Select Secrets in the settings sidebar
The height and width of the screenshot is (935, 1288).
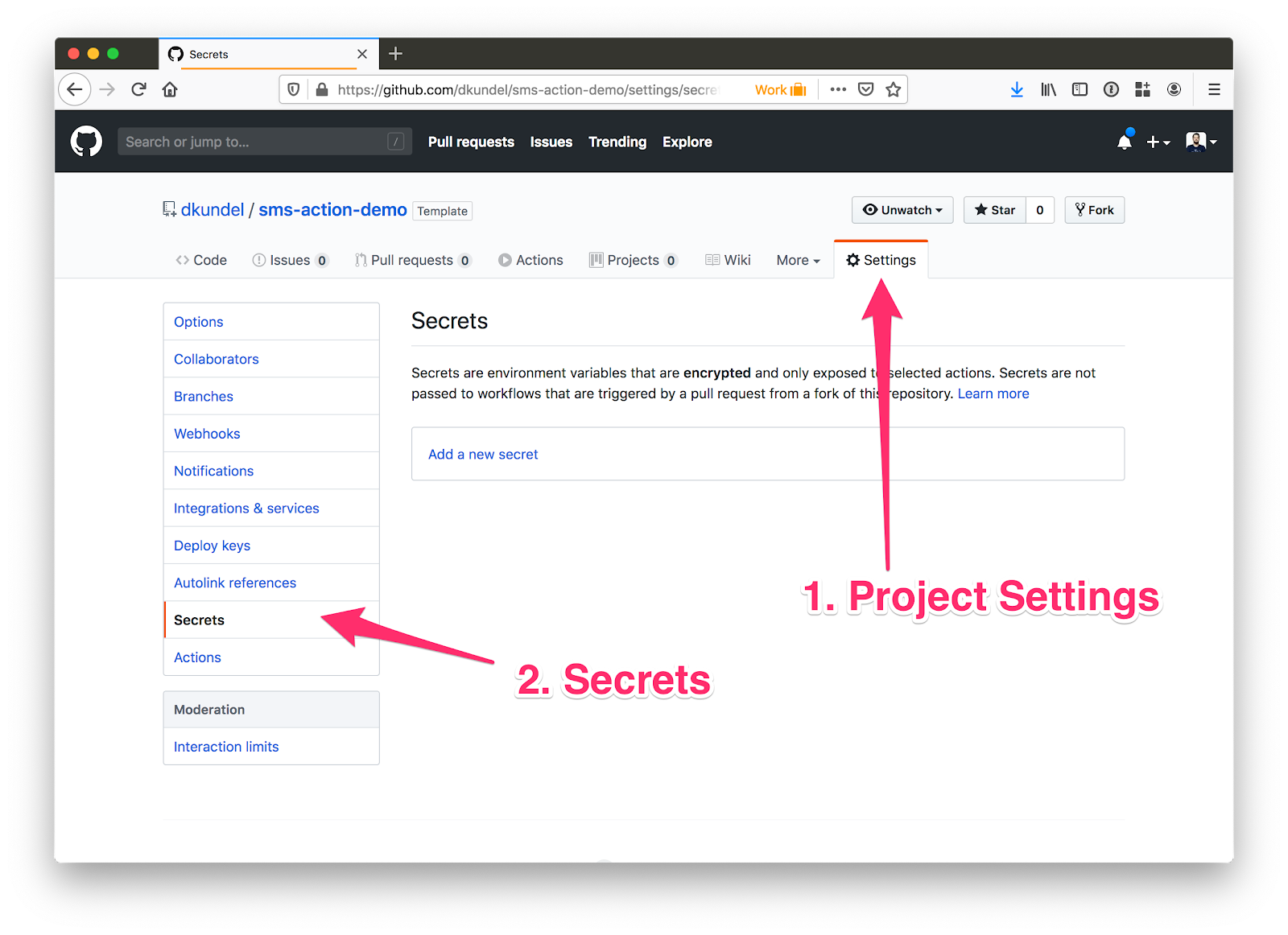[x=271, y=620]
